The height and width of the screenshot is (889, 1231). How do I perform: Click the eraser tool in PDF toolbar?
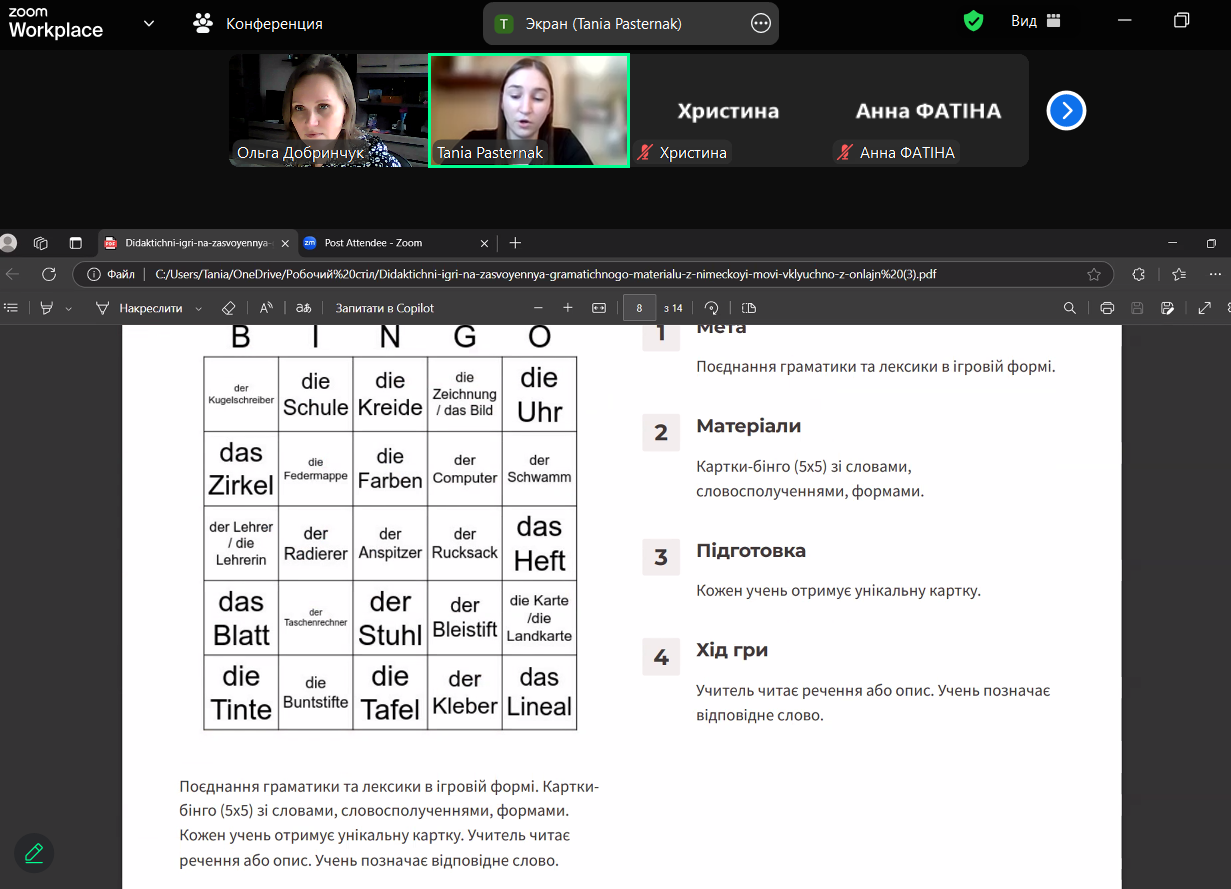coord(228,308)
